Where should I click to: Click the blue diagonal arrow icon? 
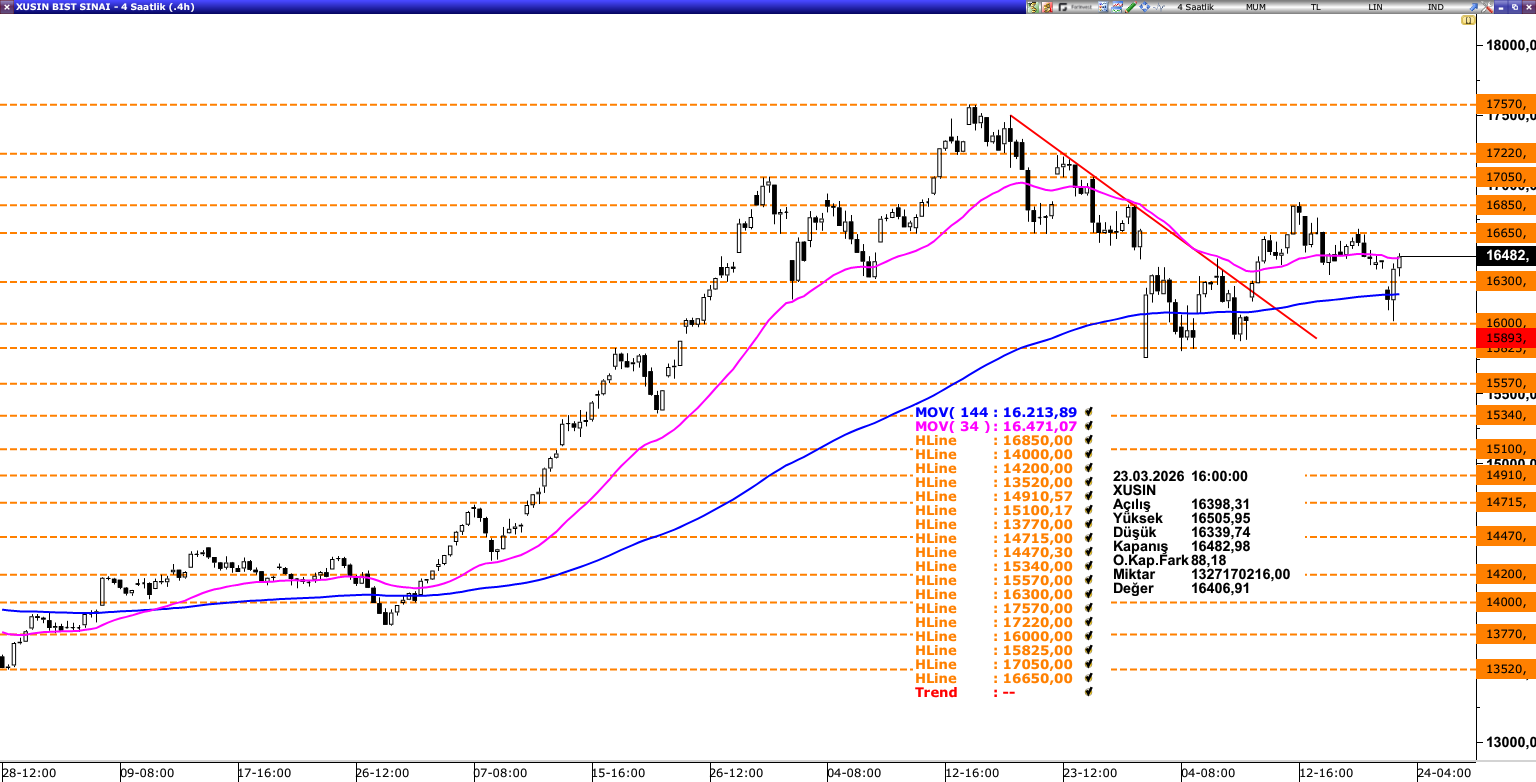(1472, 7)
